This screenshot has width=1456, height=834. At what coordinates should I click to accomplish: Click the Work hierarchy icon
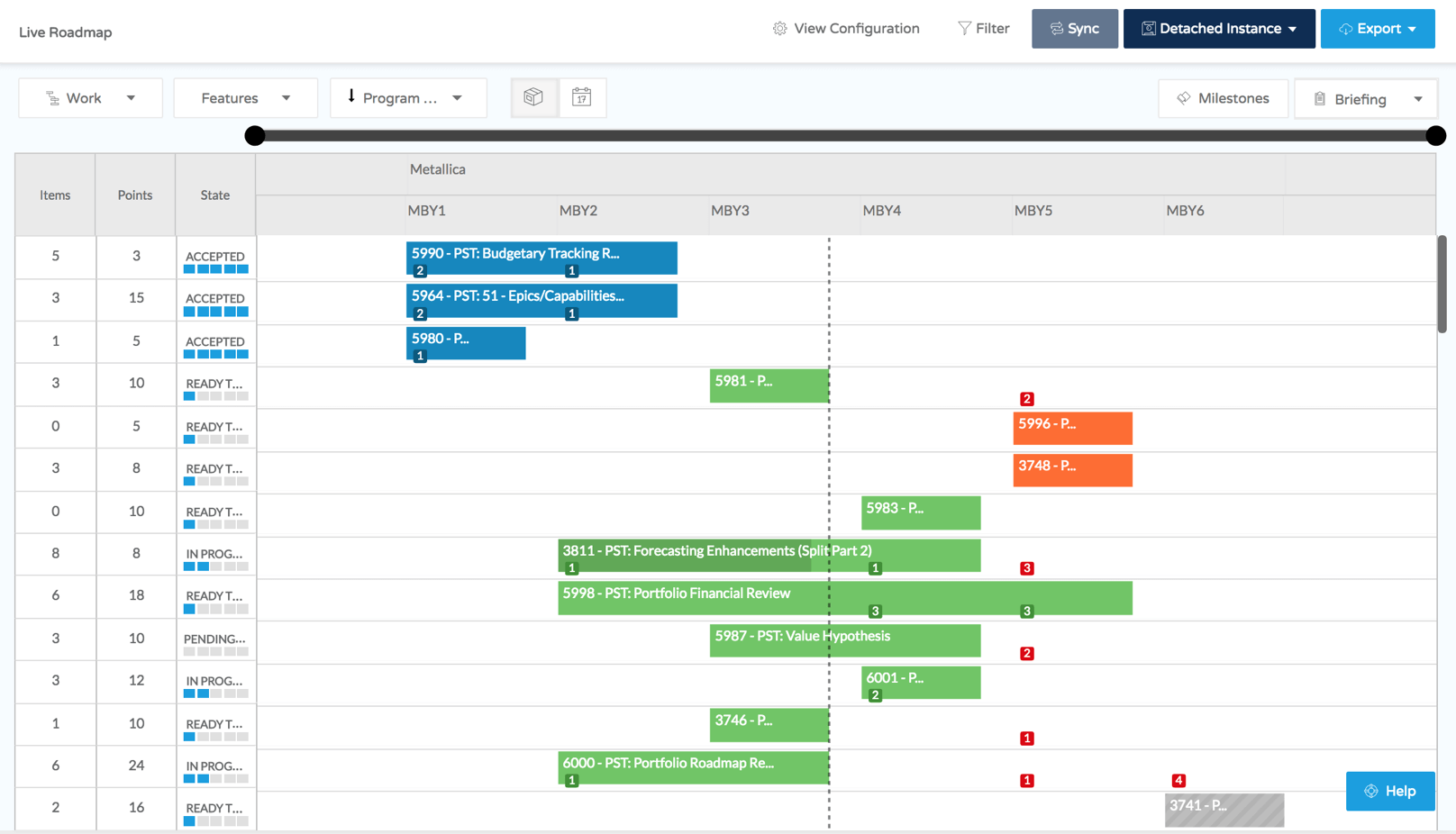click(51, 97)
